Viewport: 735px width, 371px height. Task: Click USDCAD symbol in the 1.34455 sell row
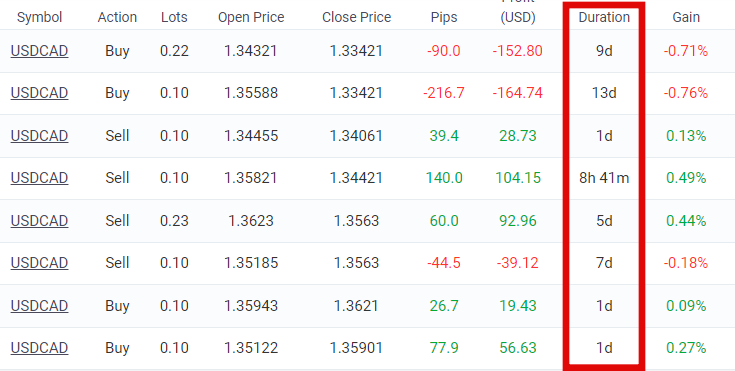[x=39, y=136]
